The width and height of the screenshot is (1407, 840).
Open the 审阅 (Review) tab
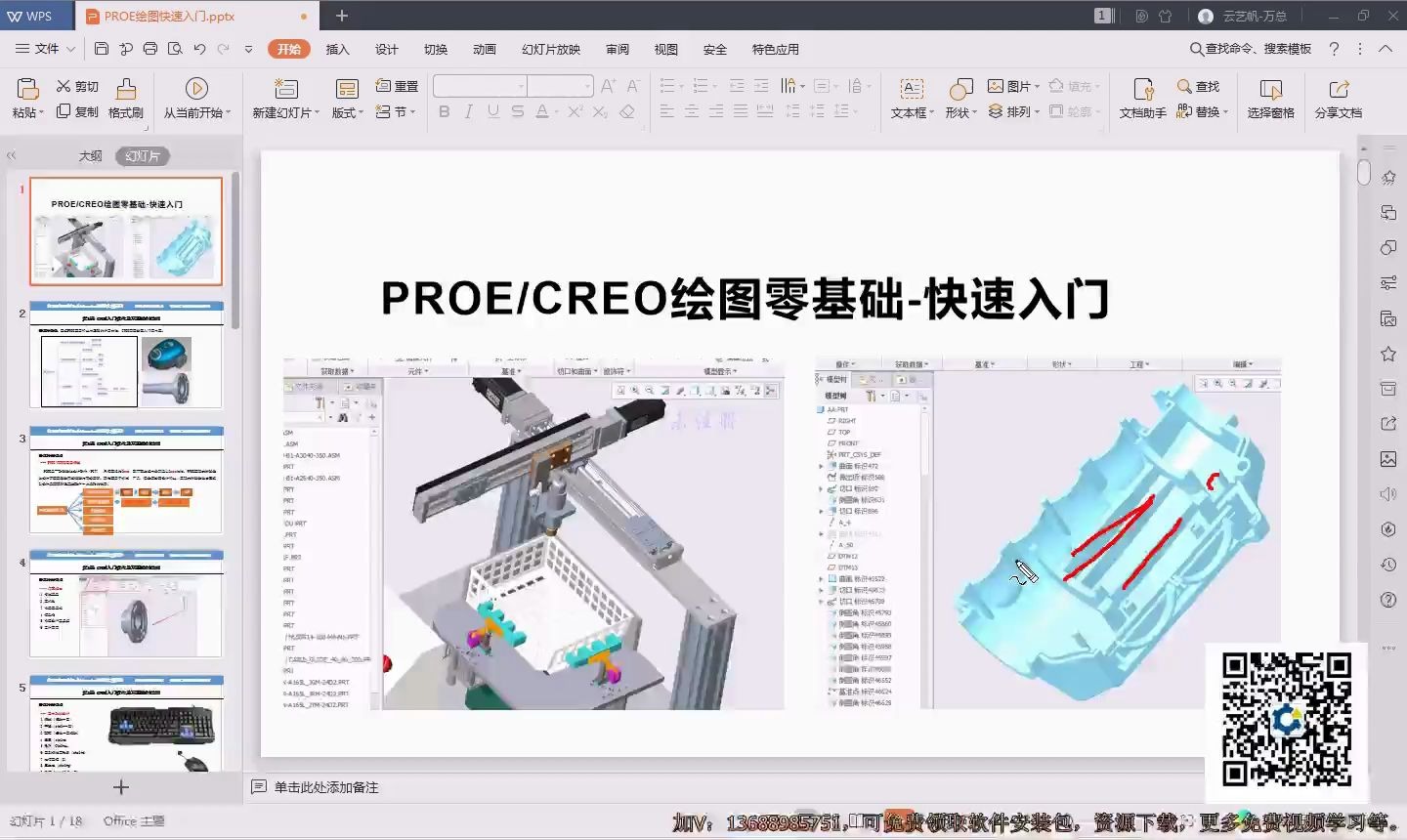coord(618,49)
